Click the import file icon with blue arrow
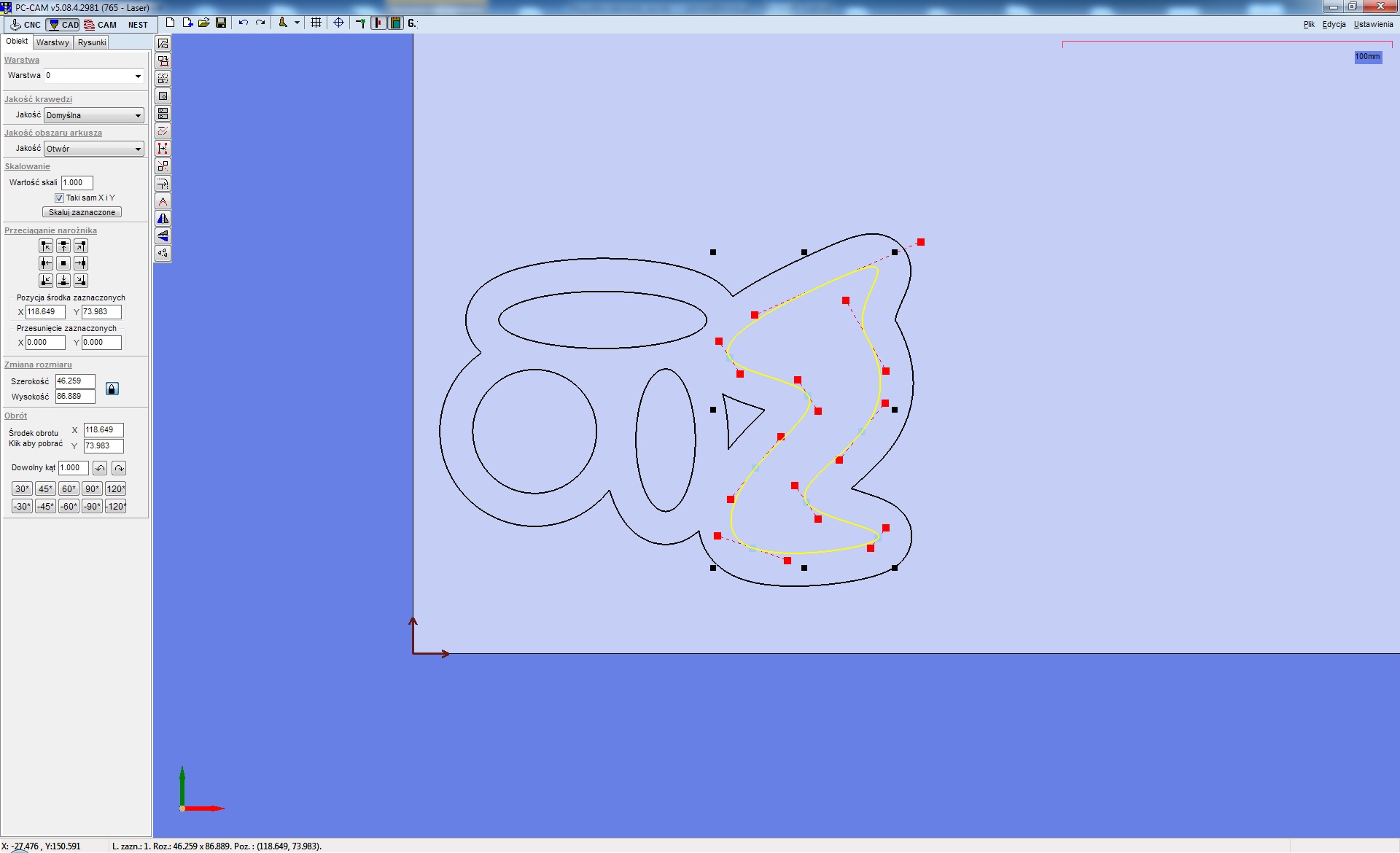1400x853 pixels. 187,23
